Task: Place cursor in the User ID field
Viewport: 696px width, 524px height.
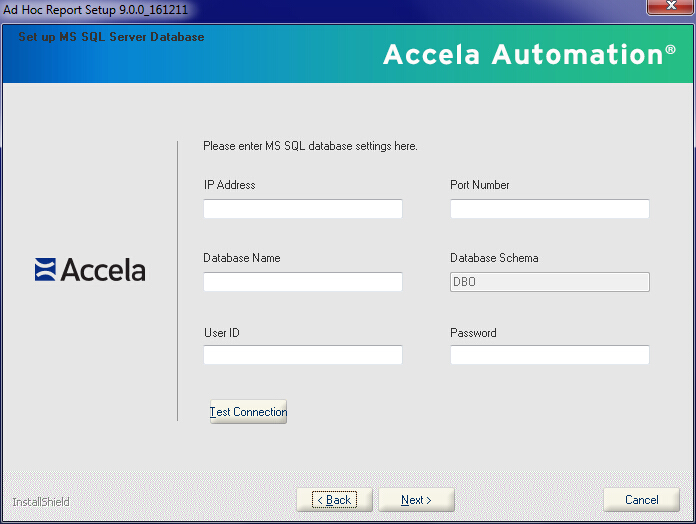Action: [x=302, y=355]
